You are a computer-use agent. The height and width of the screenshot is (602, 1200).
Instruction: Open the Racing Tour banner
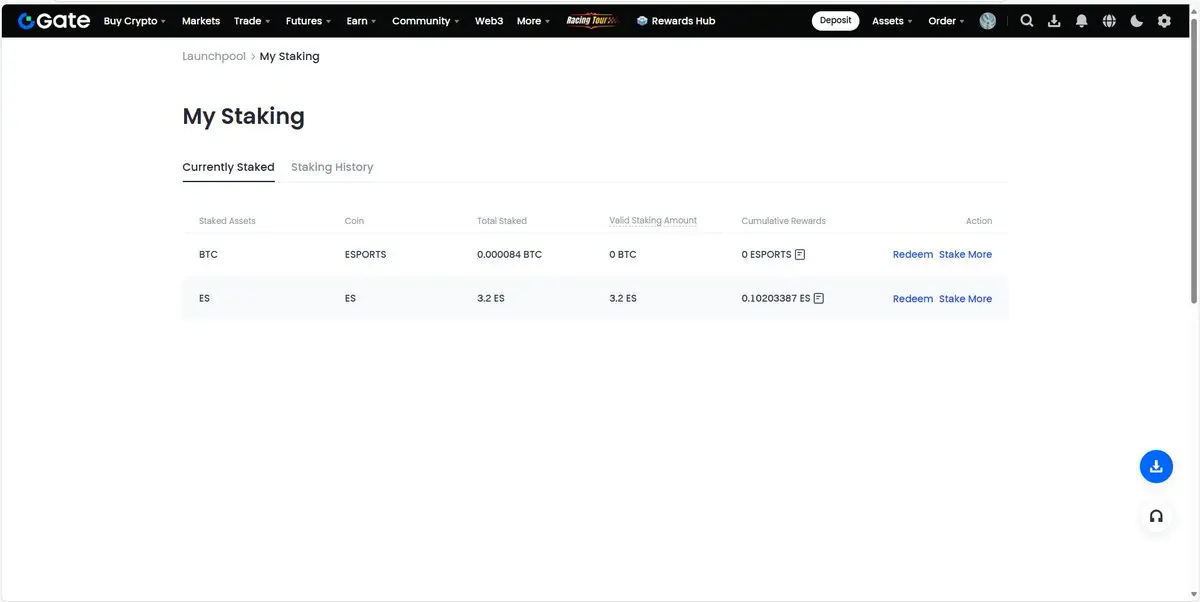tap(592, 20)
